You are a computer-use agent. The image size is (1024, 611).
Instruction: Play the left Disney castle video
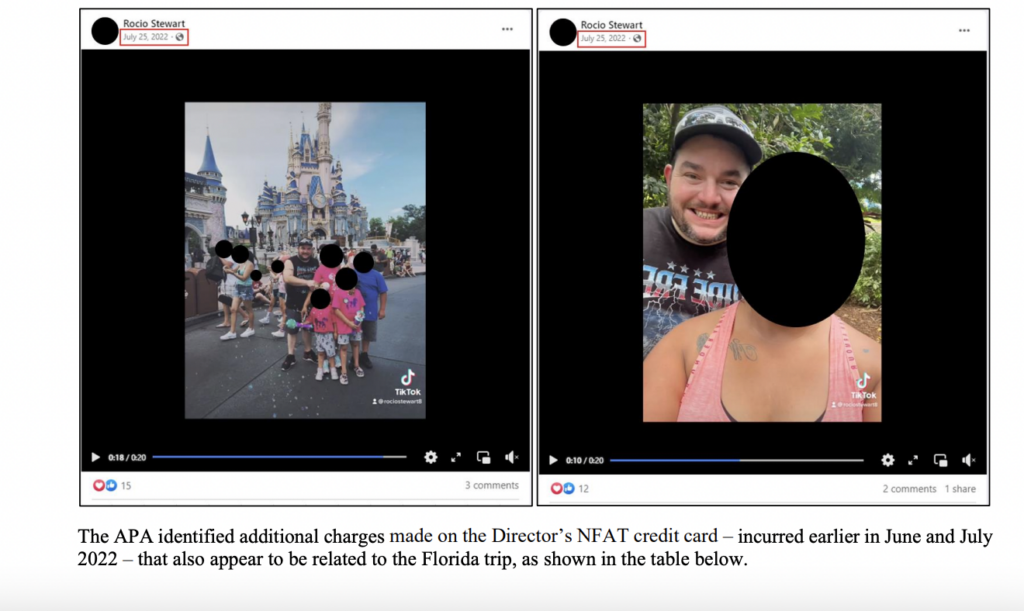point(96,457)
